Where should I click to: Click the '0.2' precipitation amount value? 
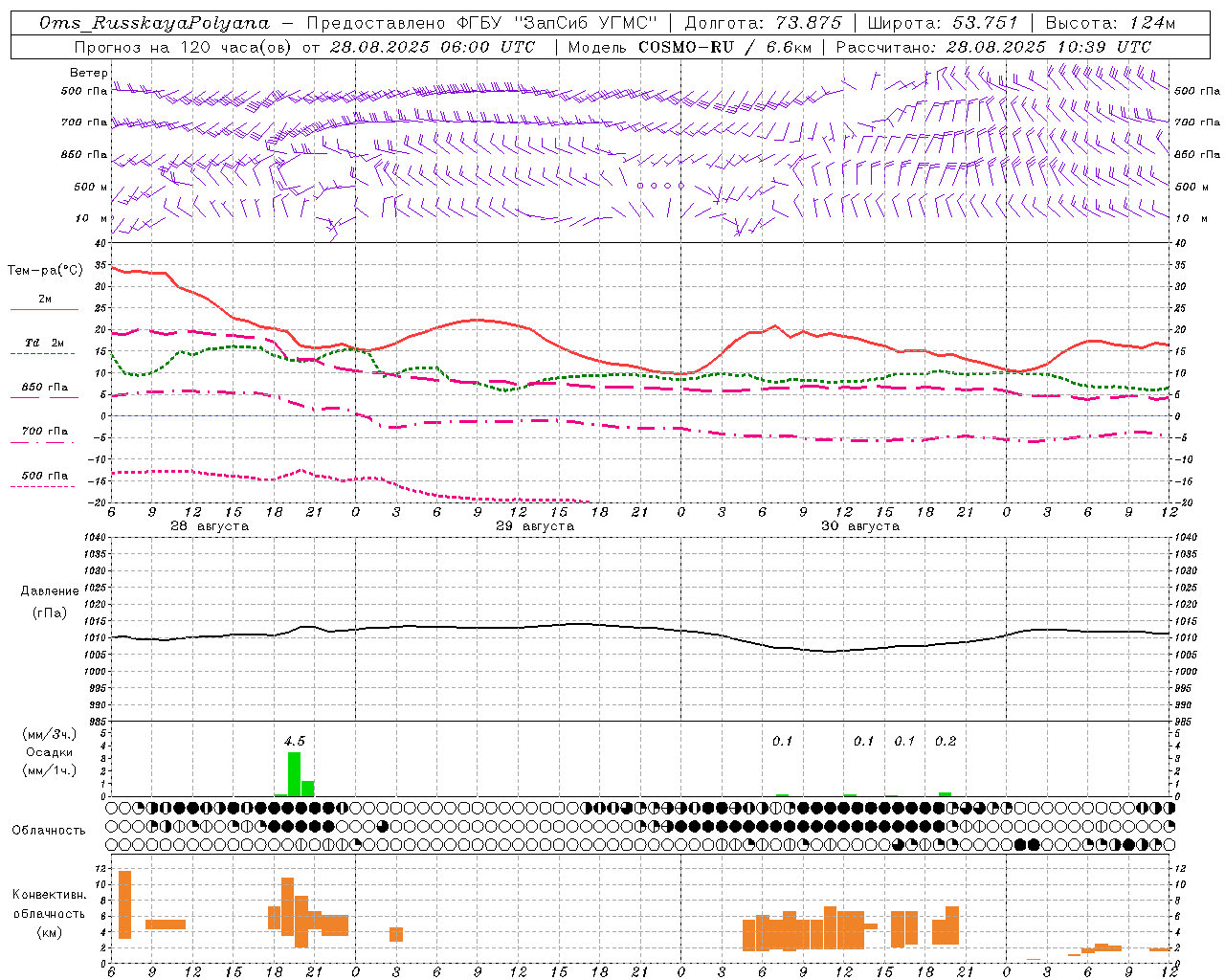pos(946,741)
